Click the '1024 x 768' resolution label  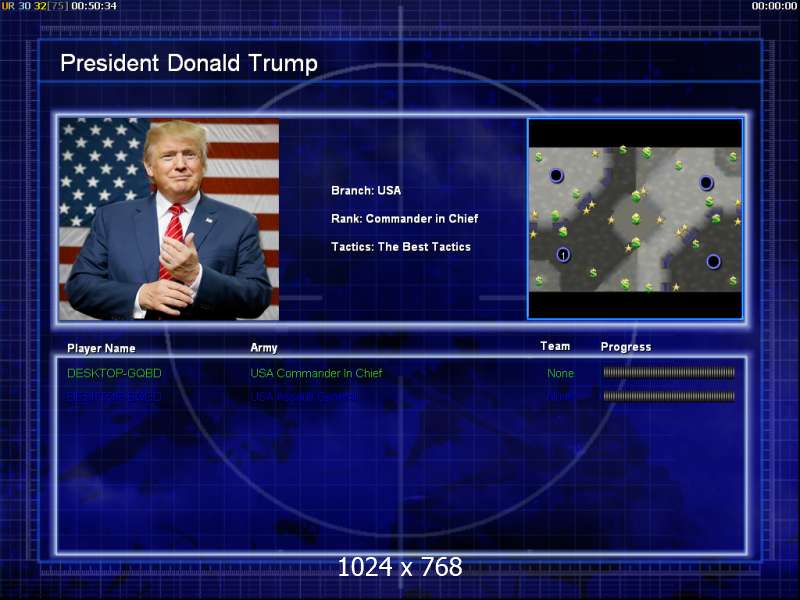(x=400, y=567)
